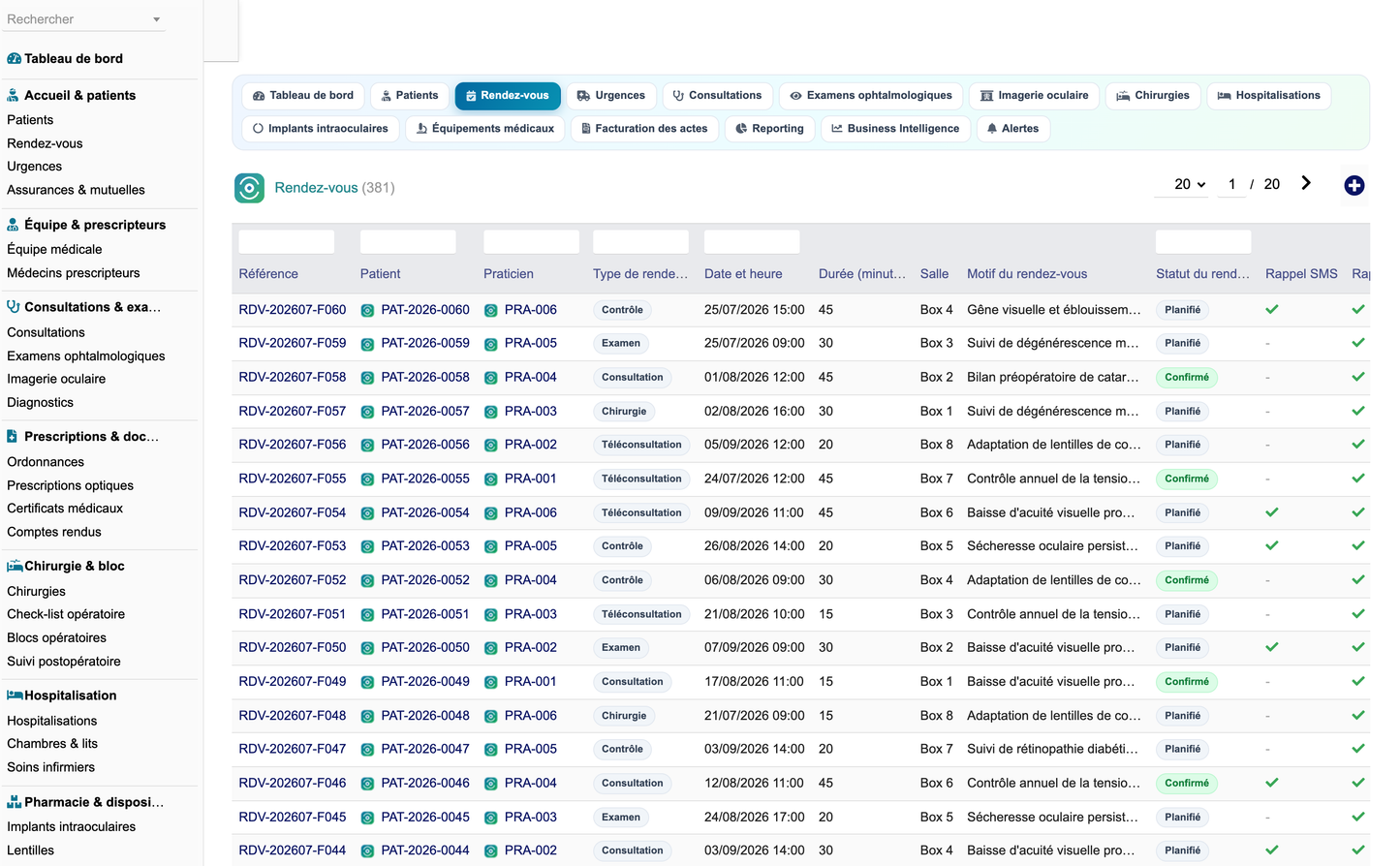Viewport: 1400px width, 866px height.
Task: Click Hospitalisation section bed icon
Action: point(15,696)
